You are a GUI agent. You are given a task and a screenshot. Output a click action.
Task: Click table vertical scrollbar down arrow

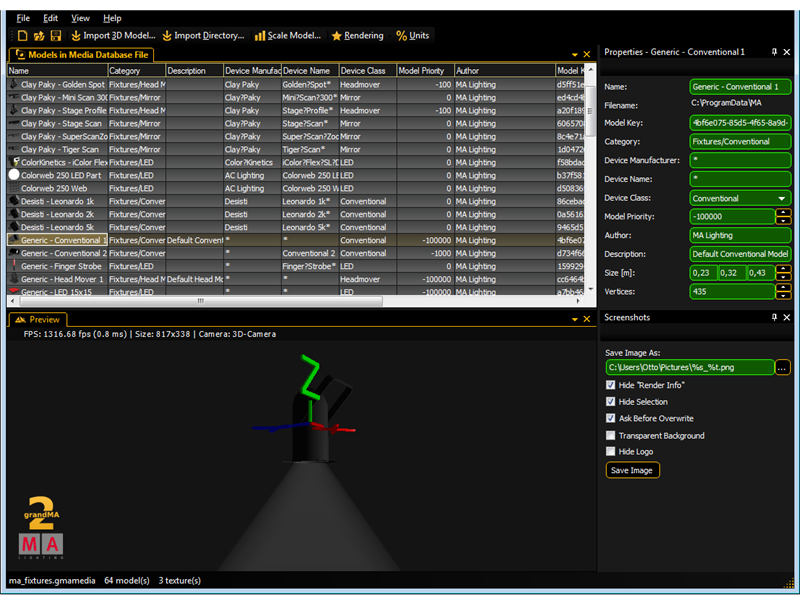pyautogui.click(x=590, y=289)
